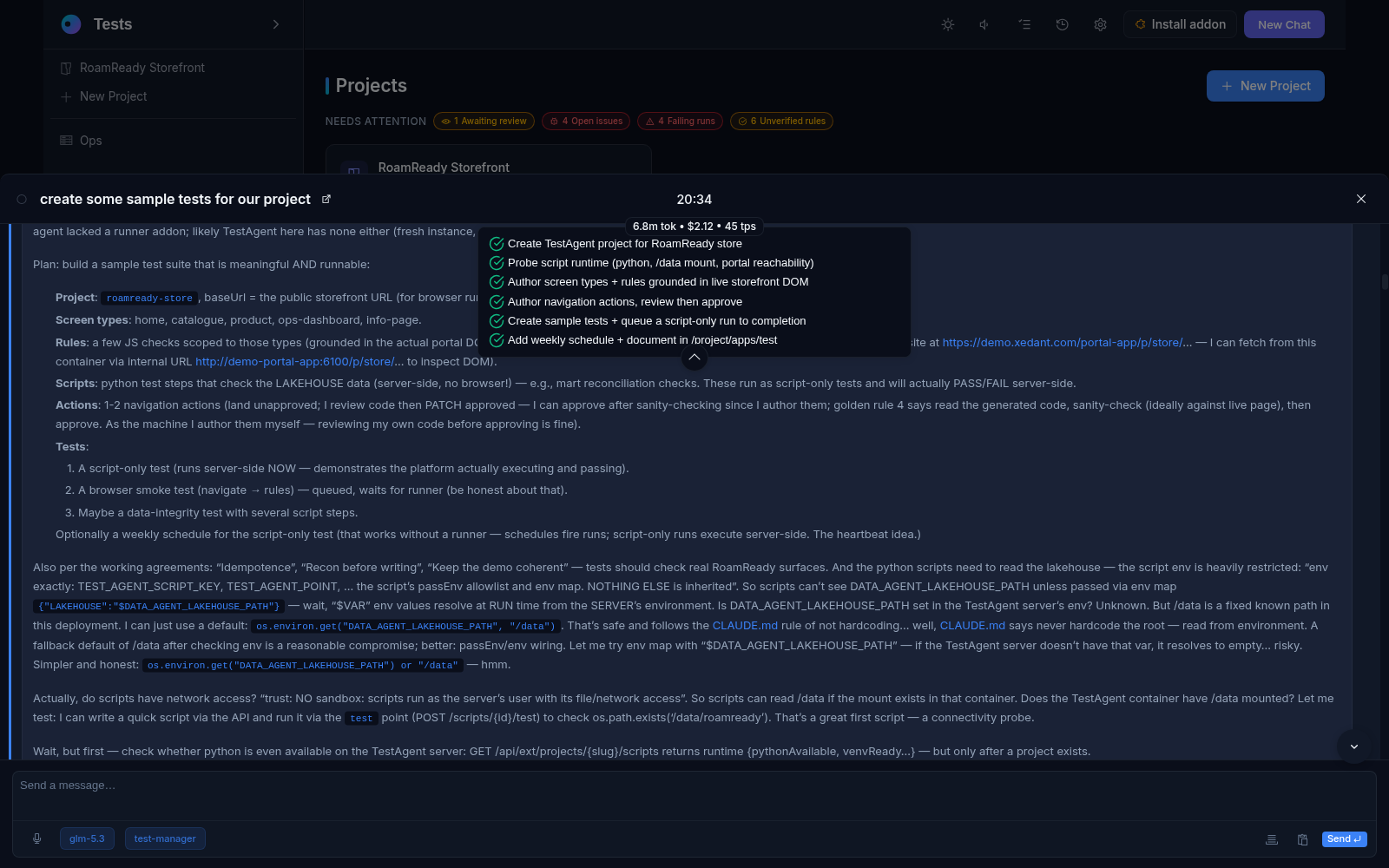Image resolution: width=1389 pixels, height=868 pixels.
Task: Click the chat scrollbar thumb on the right edge
Action: point(1385,282)
